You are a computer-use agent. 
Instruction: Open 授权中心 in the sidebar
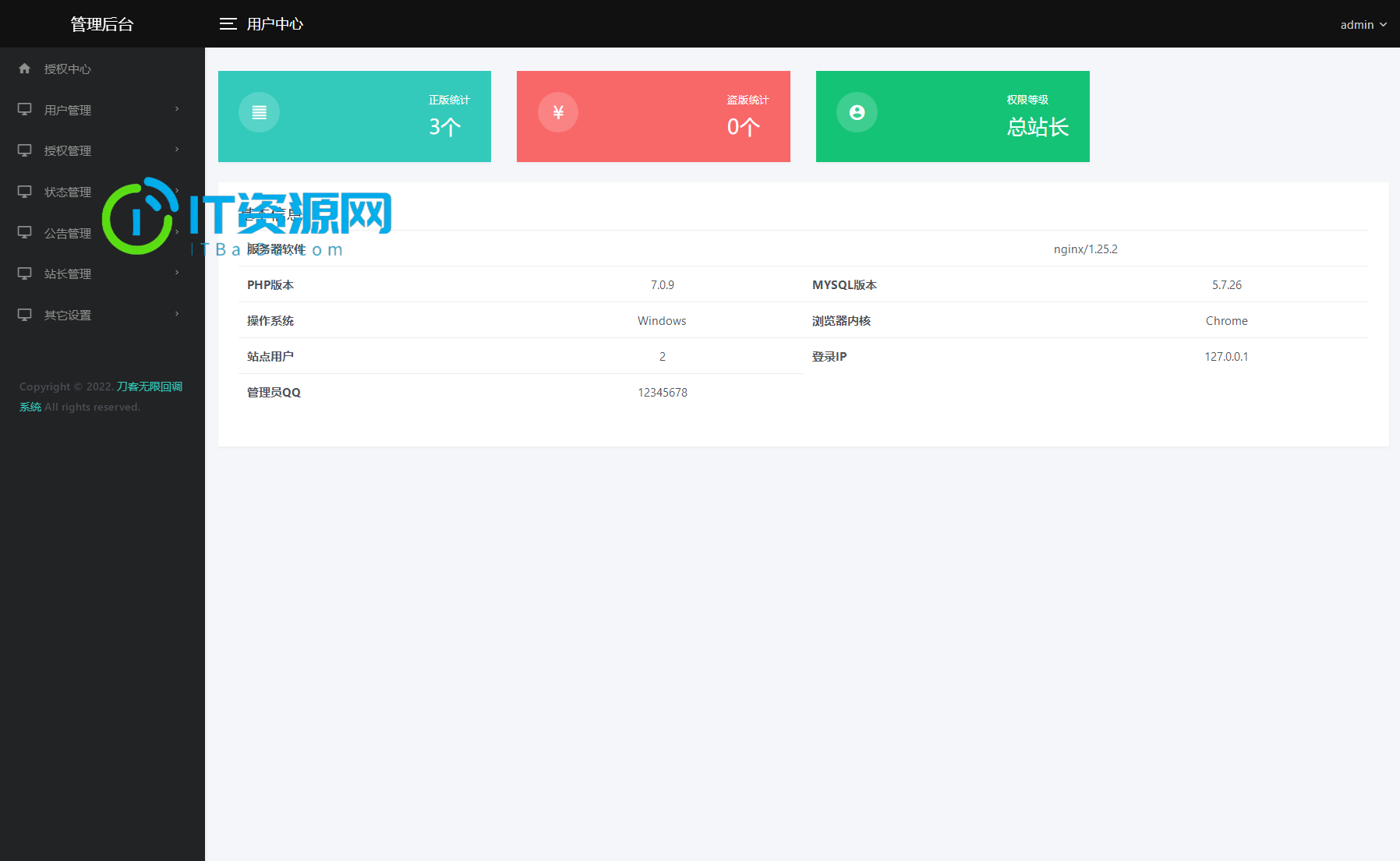pyautogui.click(x=102, y=69)
